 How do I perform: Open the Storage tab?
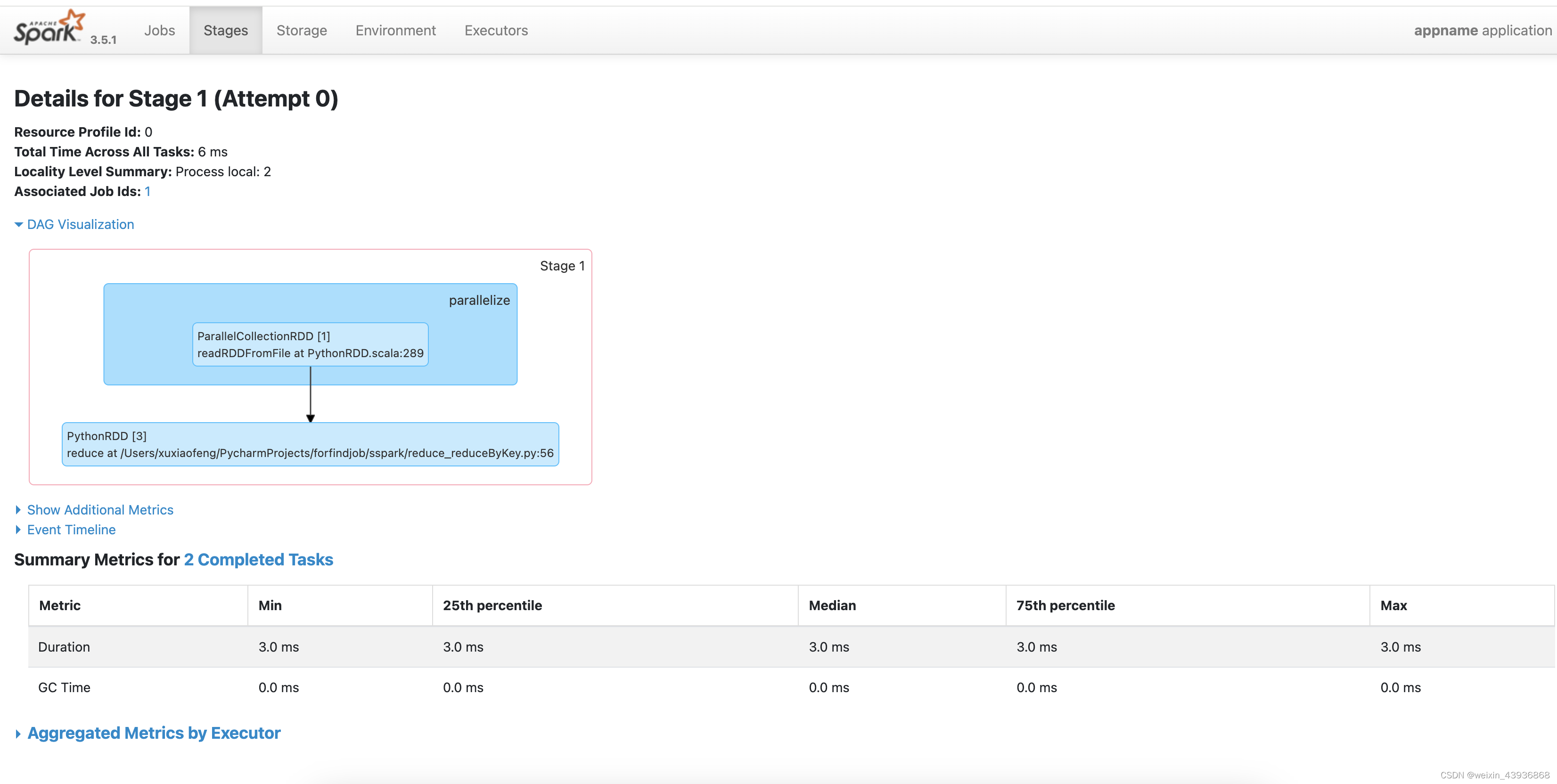[x=301, y=30]
